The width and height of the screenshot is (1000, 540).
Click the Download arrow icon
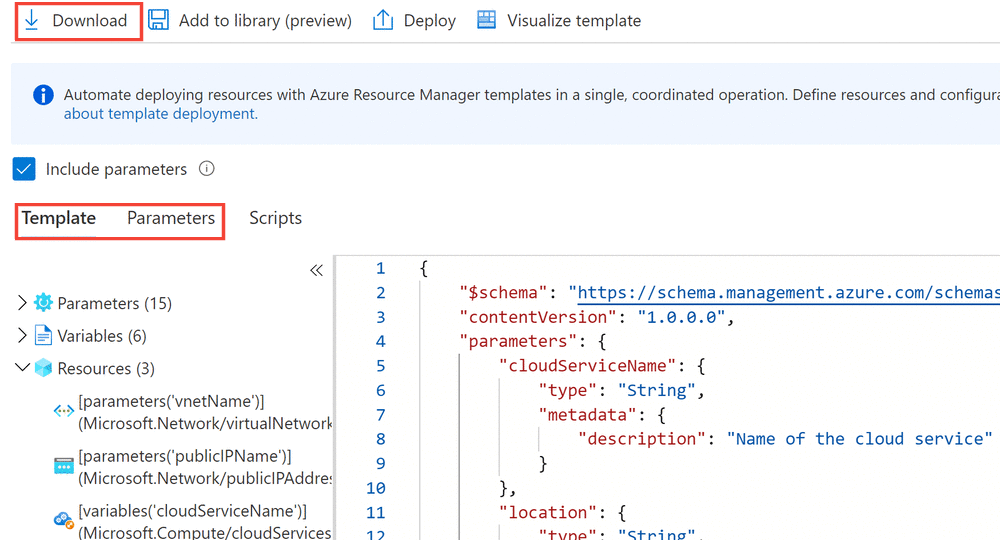pos(31,20)
